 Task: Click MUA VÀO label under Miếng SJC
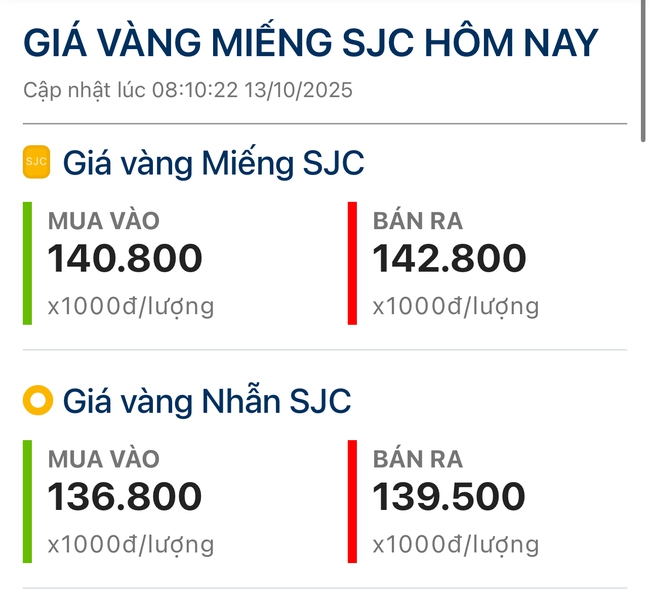(104, 221)
